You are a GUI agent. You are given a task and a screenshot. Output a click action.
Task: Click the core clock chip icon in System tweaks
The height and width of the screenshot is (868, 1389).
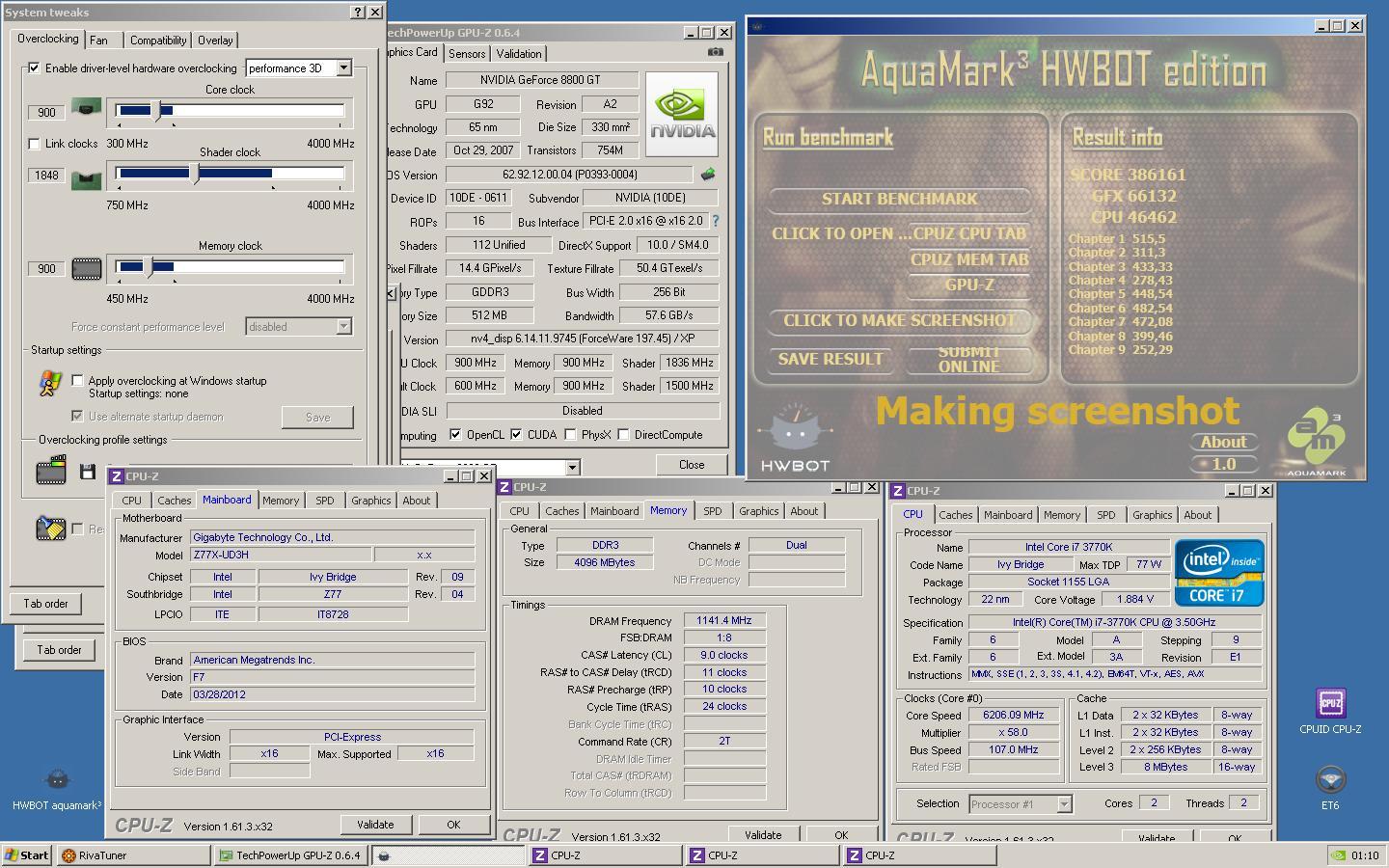pos(86,110)
